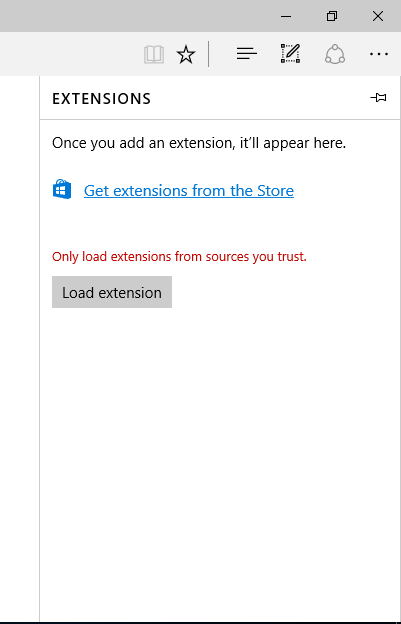
Task: Click the 'Once you add an extension' message
Action: (199, 143)
